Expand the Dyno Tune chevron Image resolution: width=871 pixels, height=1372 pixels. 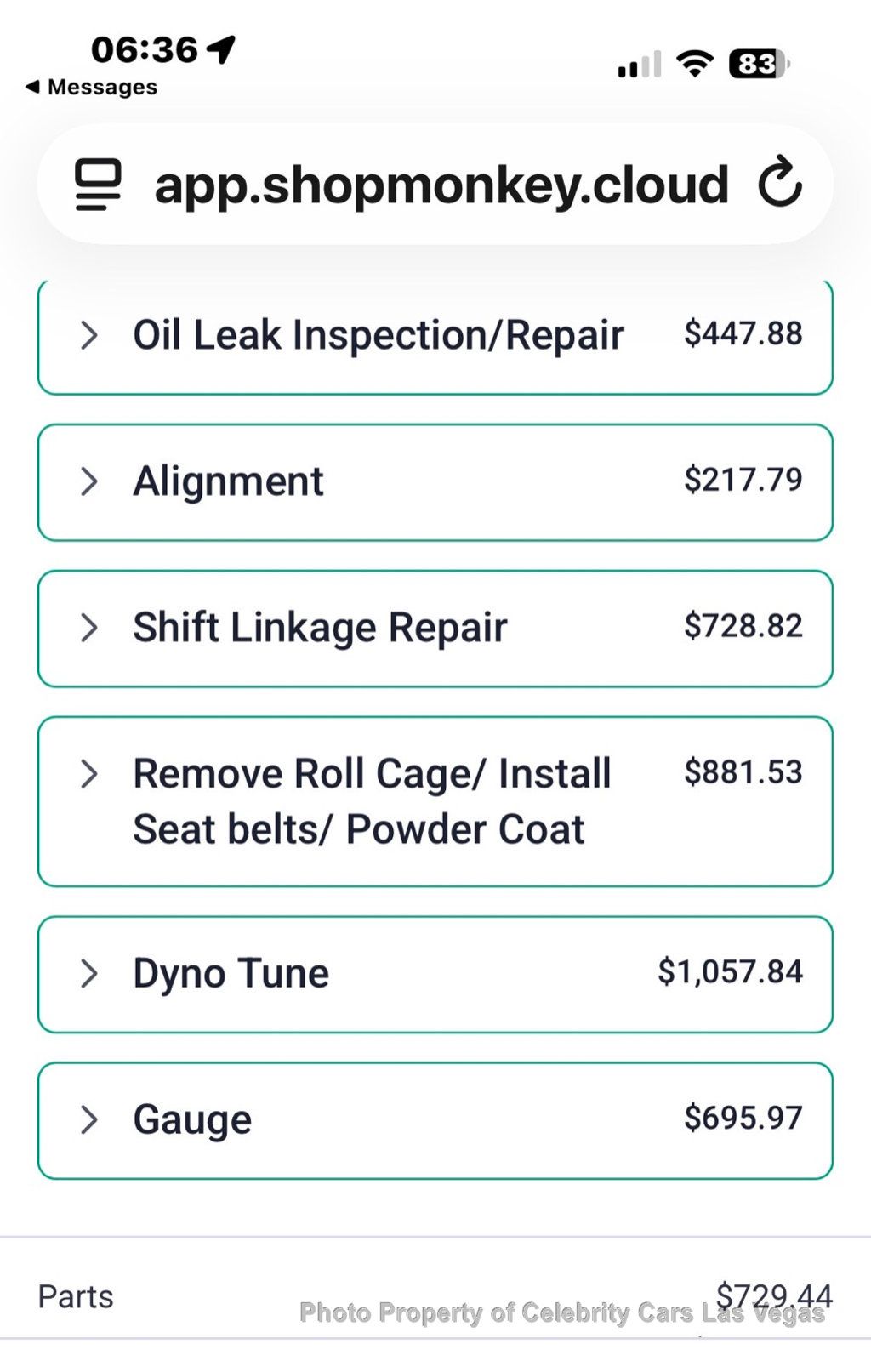point(88,973)
